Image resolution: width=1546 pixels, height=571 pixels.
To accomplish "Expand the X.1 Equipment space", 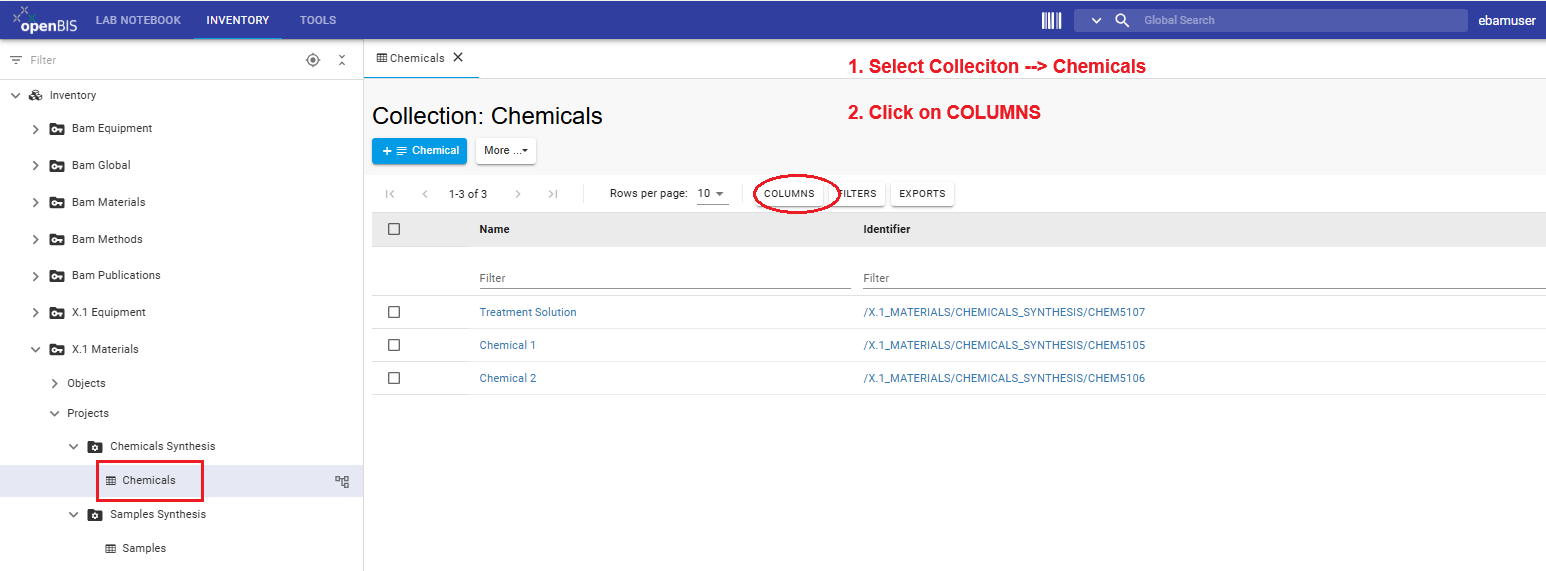I will (x=36, y=312).
